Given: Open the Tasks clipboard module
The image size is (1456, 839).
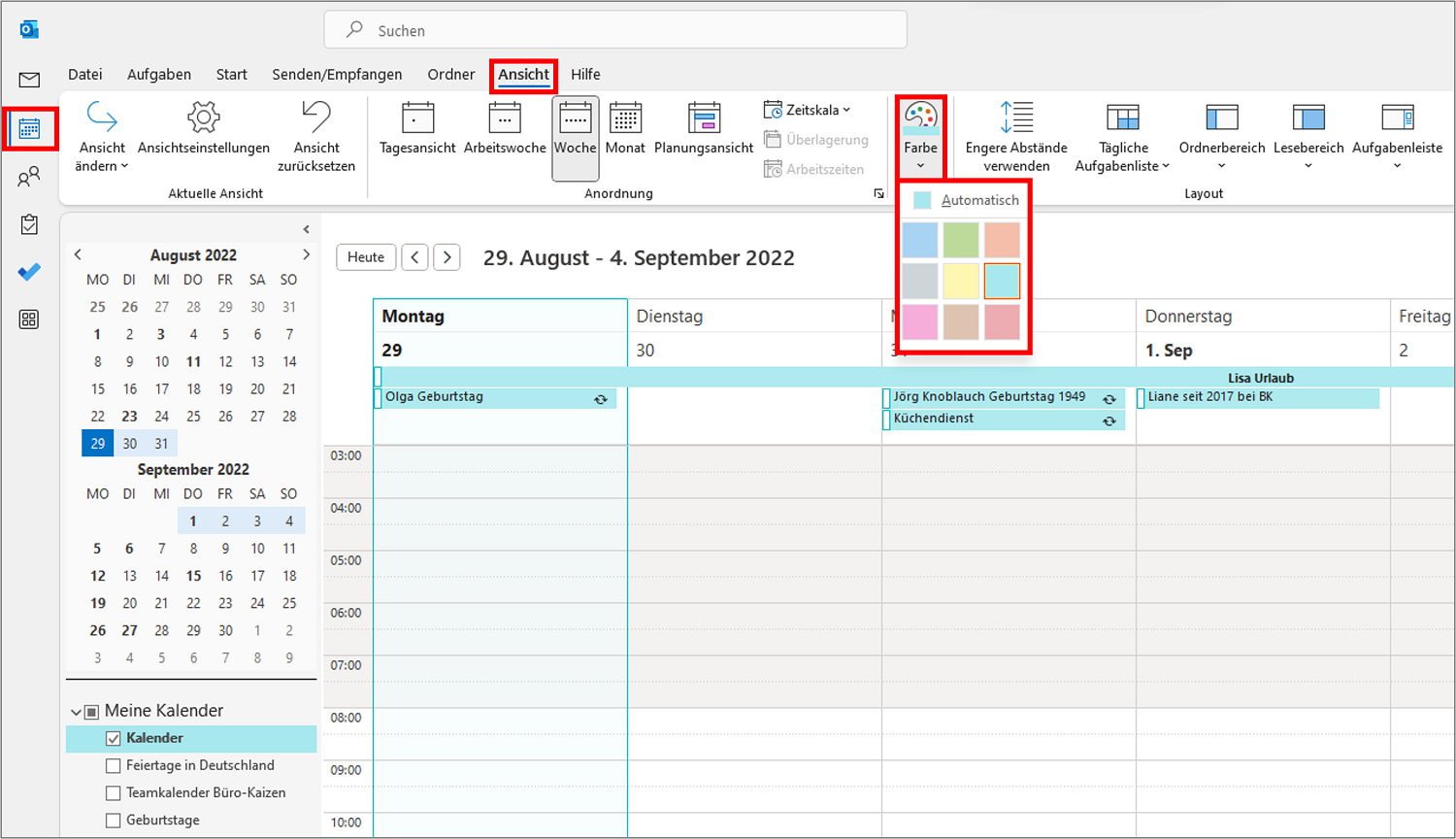Looking at the screenshot, I should 29,224.
